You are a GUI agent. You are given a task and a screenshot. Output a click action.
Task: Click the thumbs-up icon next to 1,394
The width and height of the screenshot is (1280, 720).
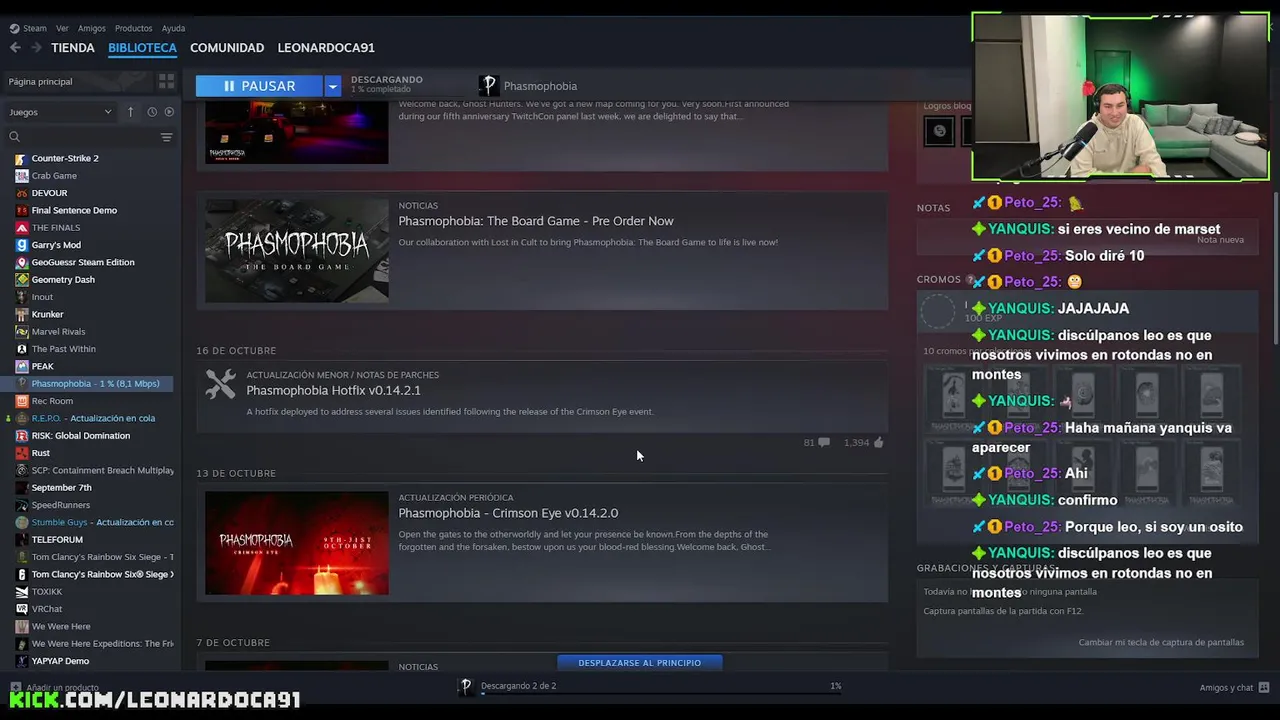pos(878,442)
